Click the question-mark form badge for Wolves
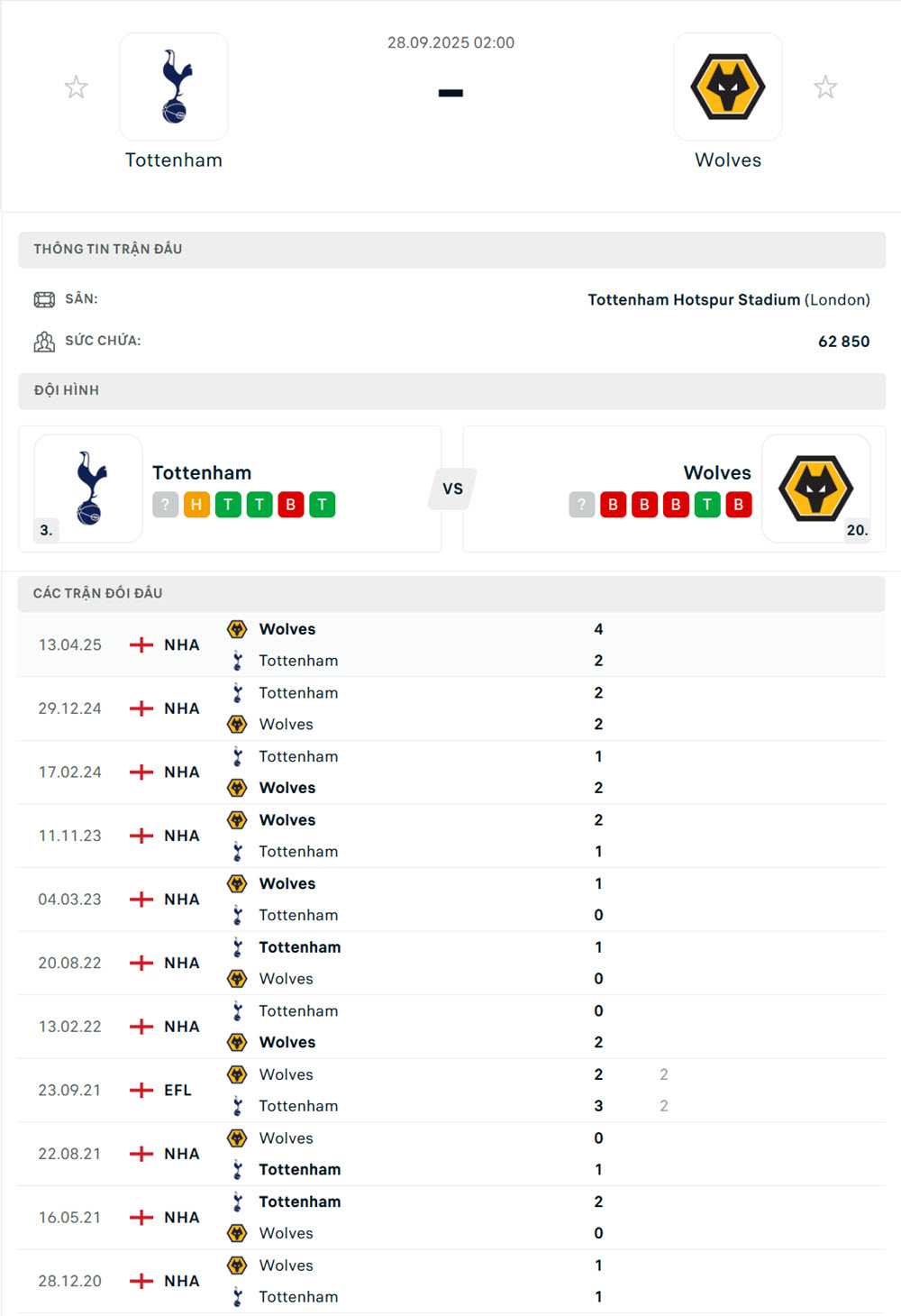 pos(580,505)
